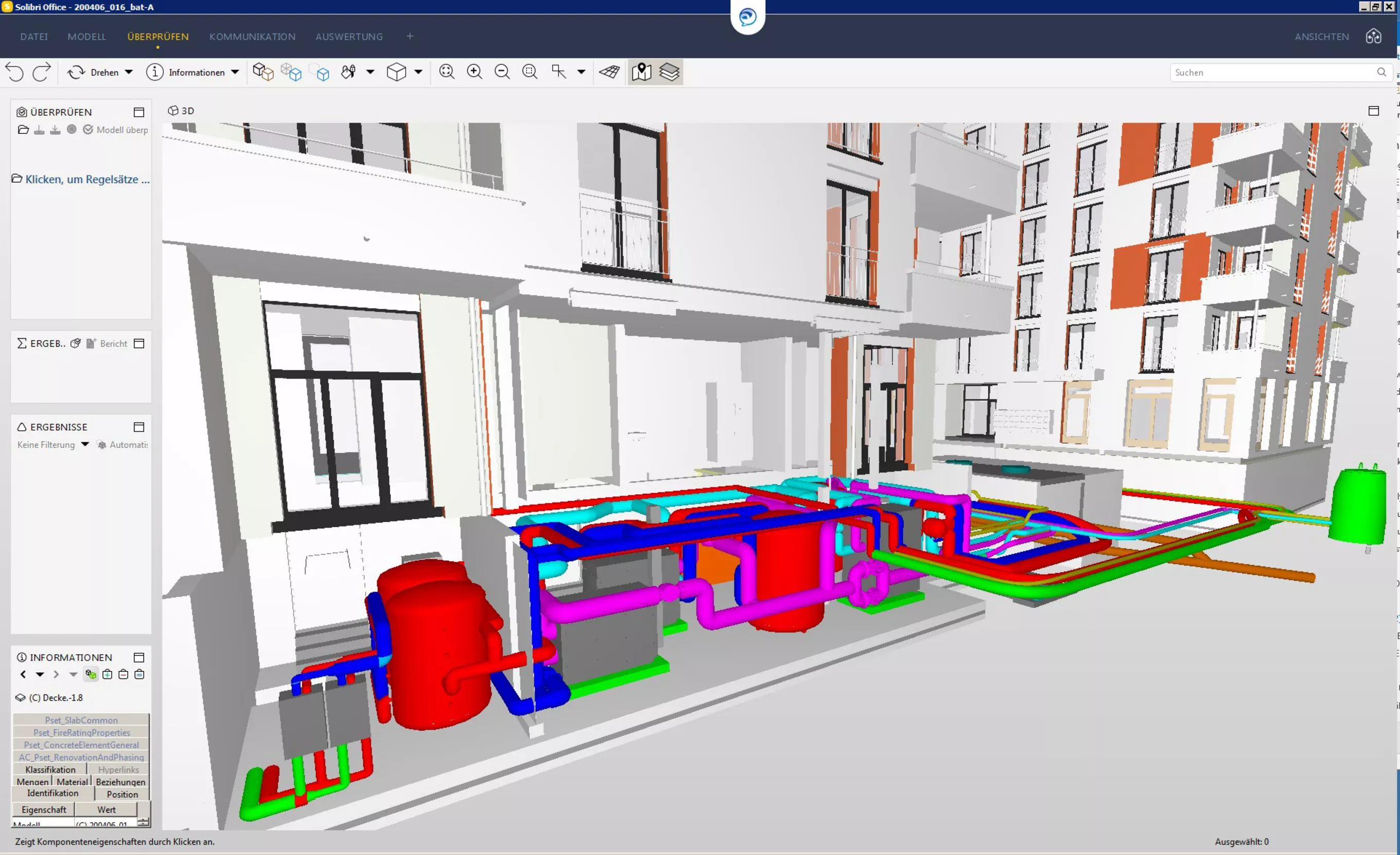Open the Informationen tool dropdown

(x=235, y=72)
